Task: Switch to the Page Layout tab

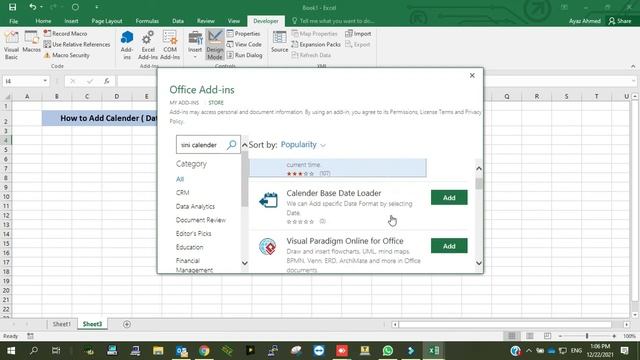Action: (x=107, y=21)
